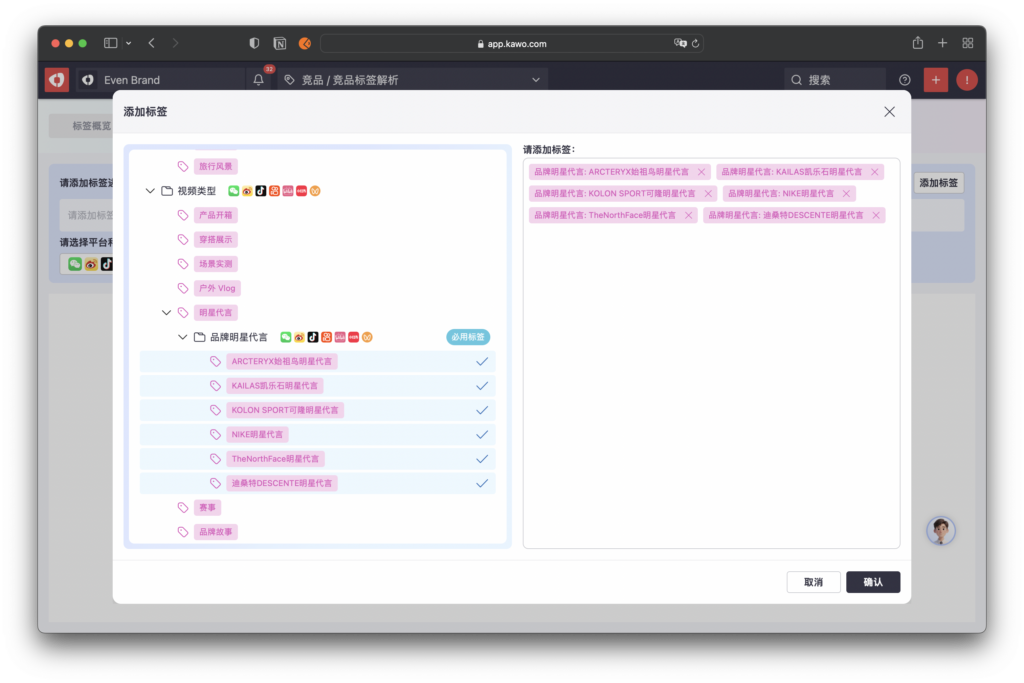
Task: Click the 取消 button
Action: pyautogui.click(x=812, y=582)
